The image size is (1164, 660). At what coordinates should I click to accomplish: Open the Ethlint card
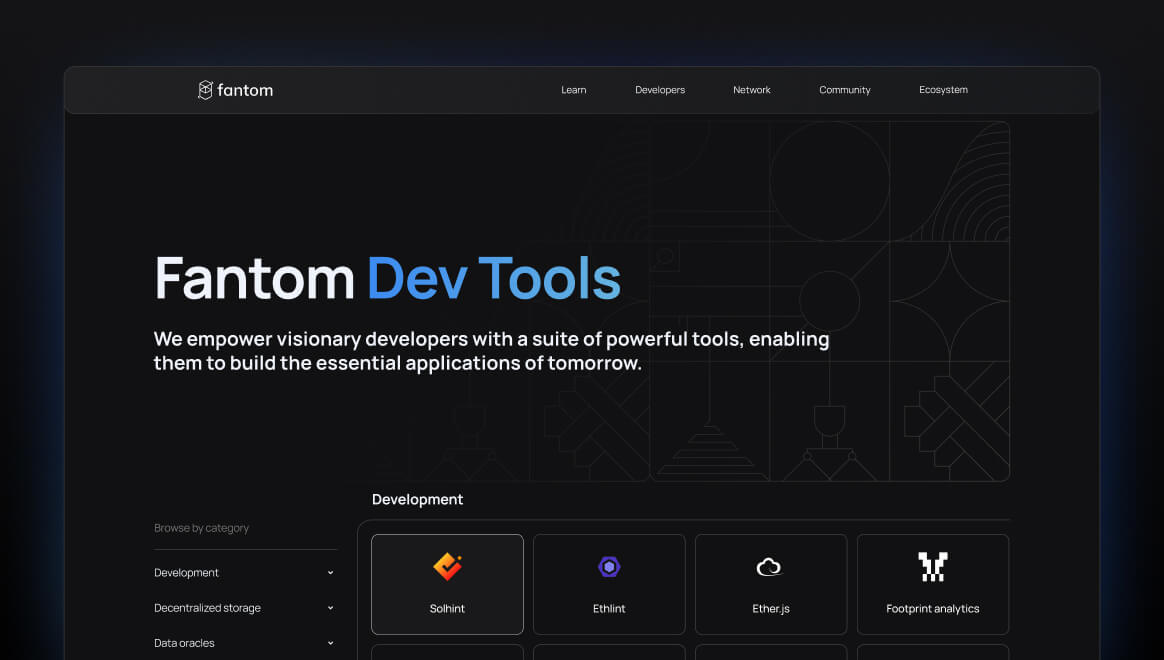tap(609, 584)
